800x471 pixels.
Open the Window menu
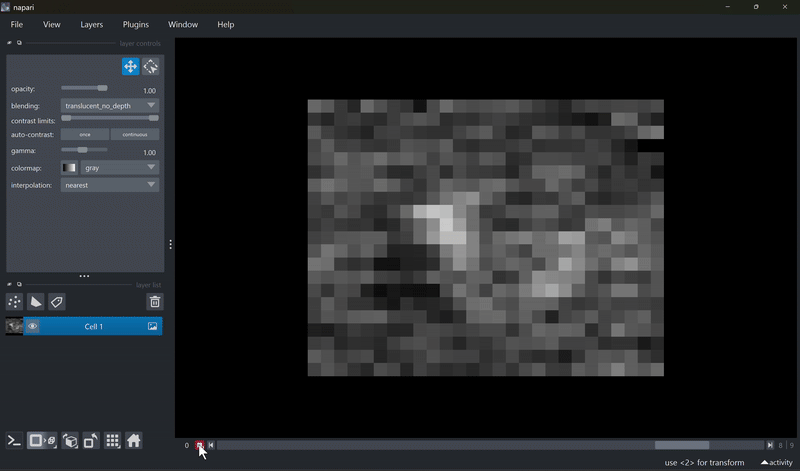(183, 24)
